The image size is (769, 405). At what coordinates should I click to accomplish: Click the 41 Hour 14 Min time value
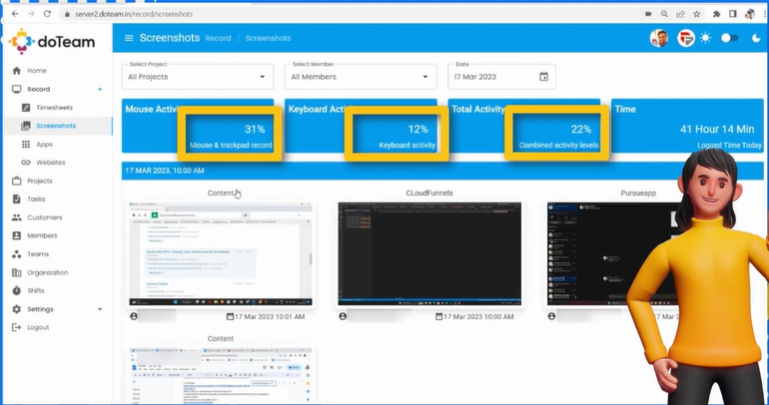coord(717,129)
